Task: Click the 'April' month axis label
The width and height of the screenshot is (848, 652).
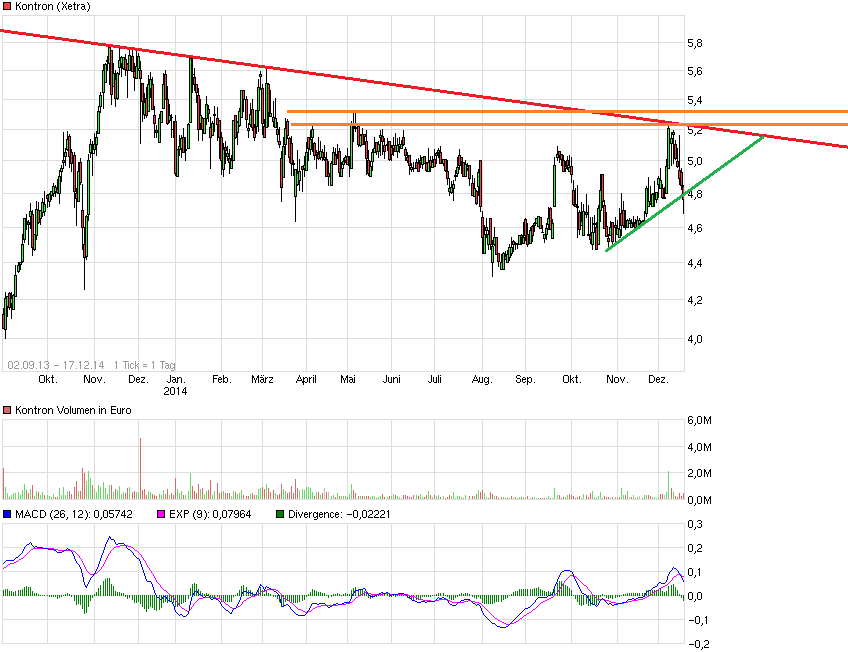Action: tap(306, 380)
